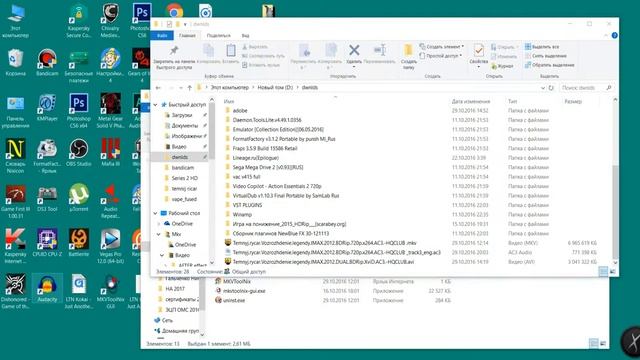Click the refresh icon beside address bar
640x360 pixels.
pos(551,88)
